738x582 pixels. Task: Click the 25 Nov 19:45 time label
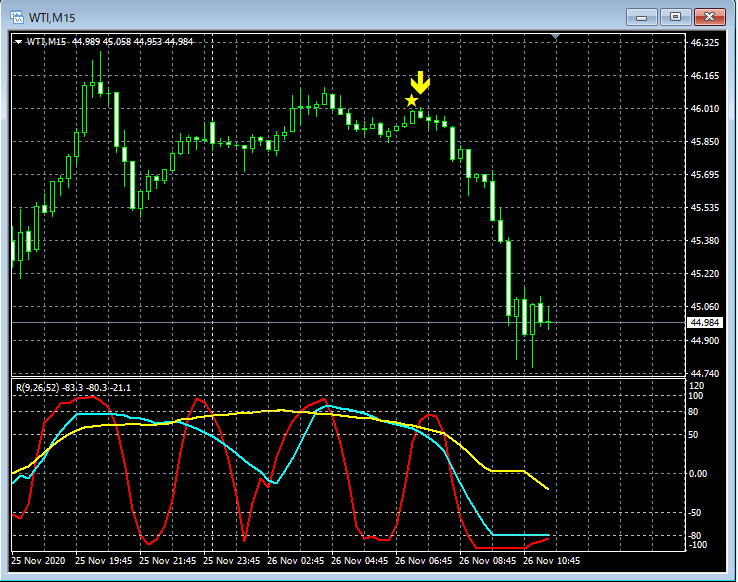tap(105, 562)
